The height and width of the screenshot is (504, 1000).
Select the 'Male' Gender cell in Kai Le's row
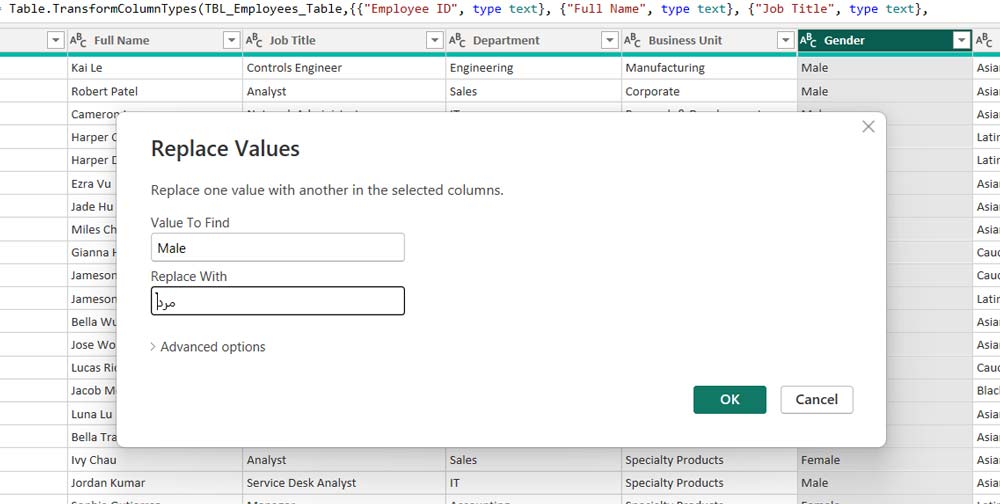point(885,68)
